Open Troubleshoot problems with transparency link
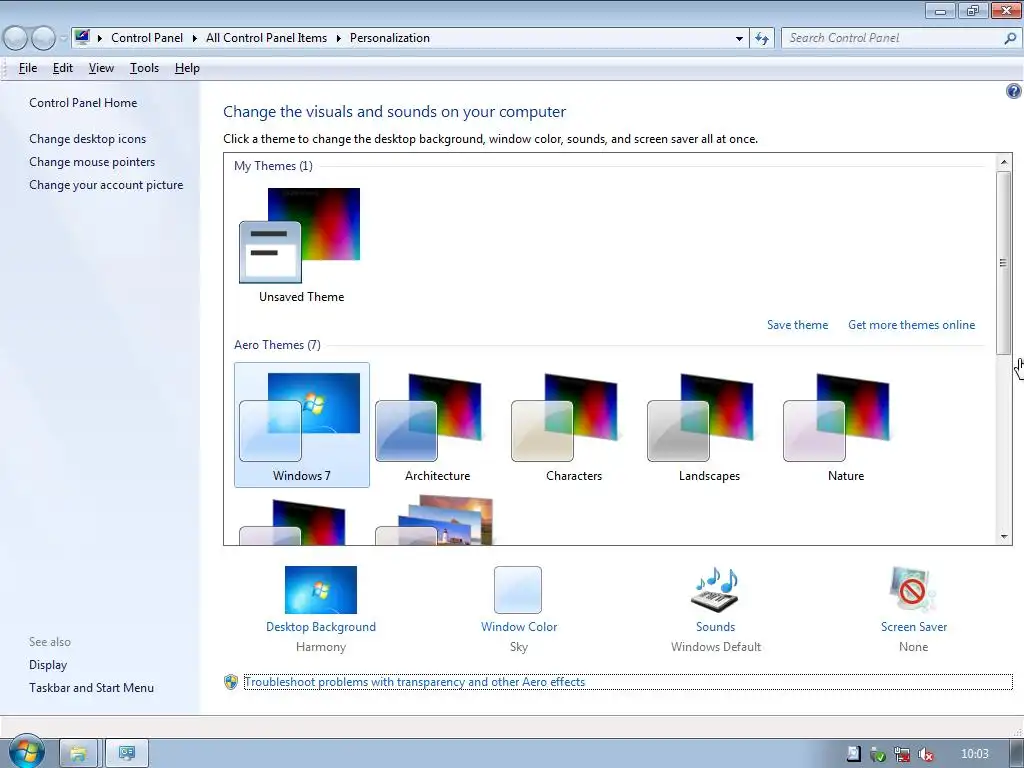This screenshot has width=1024, height=768. point(415,682)
